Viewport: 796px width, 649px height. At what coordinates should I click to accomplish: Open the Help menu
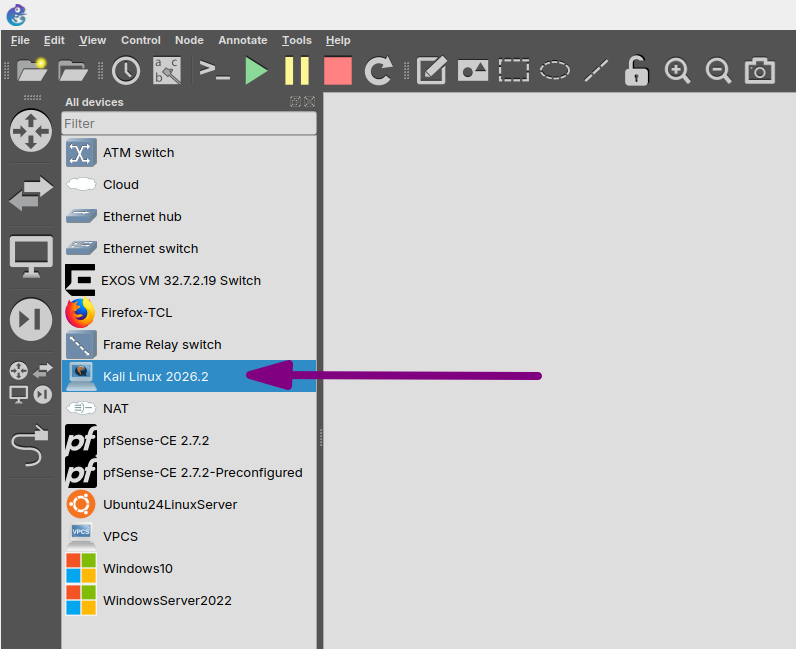(x=338, y=40)
